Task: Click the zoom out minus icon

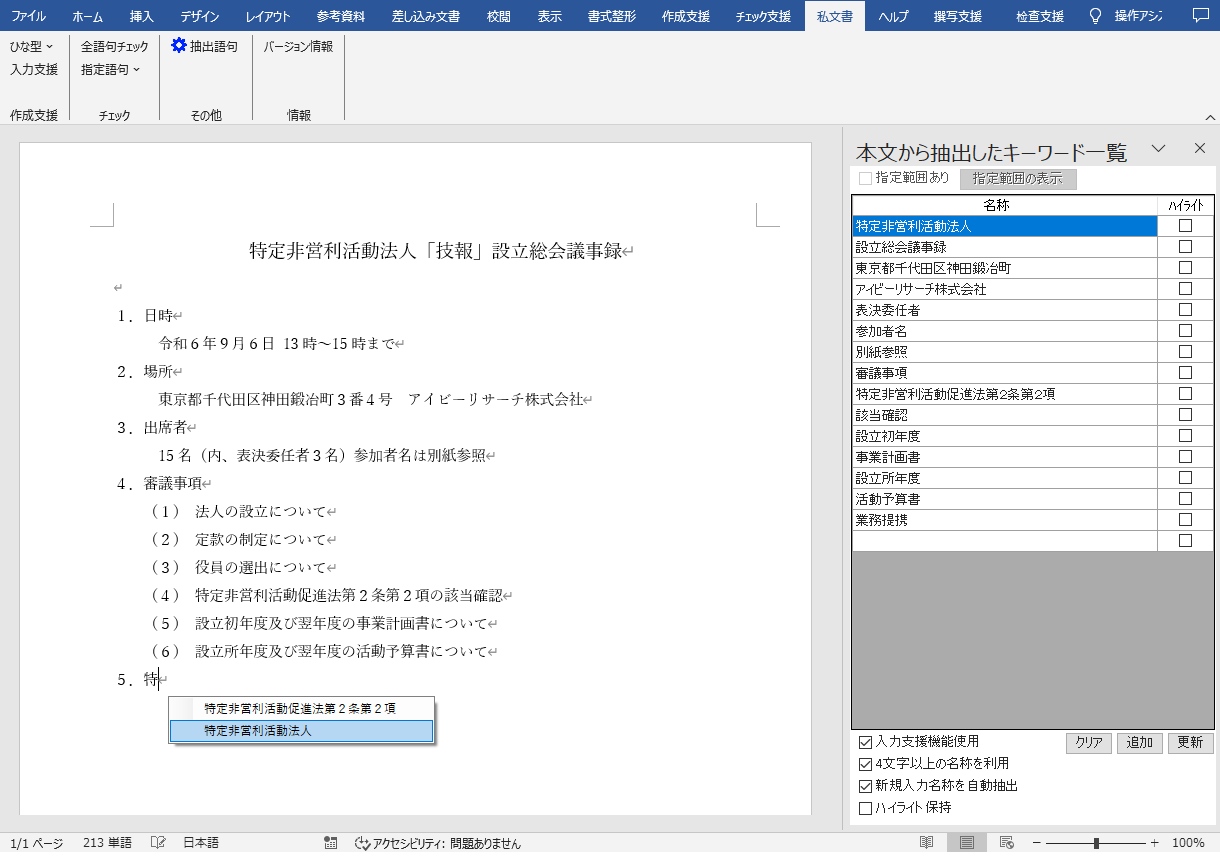Action: tap(1037, 843)
